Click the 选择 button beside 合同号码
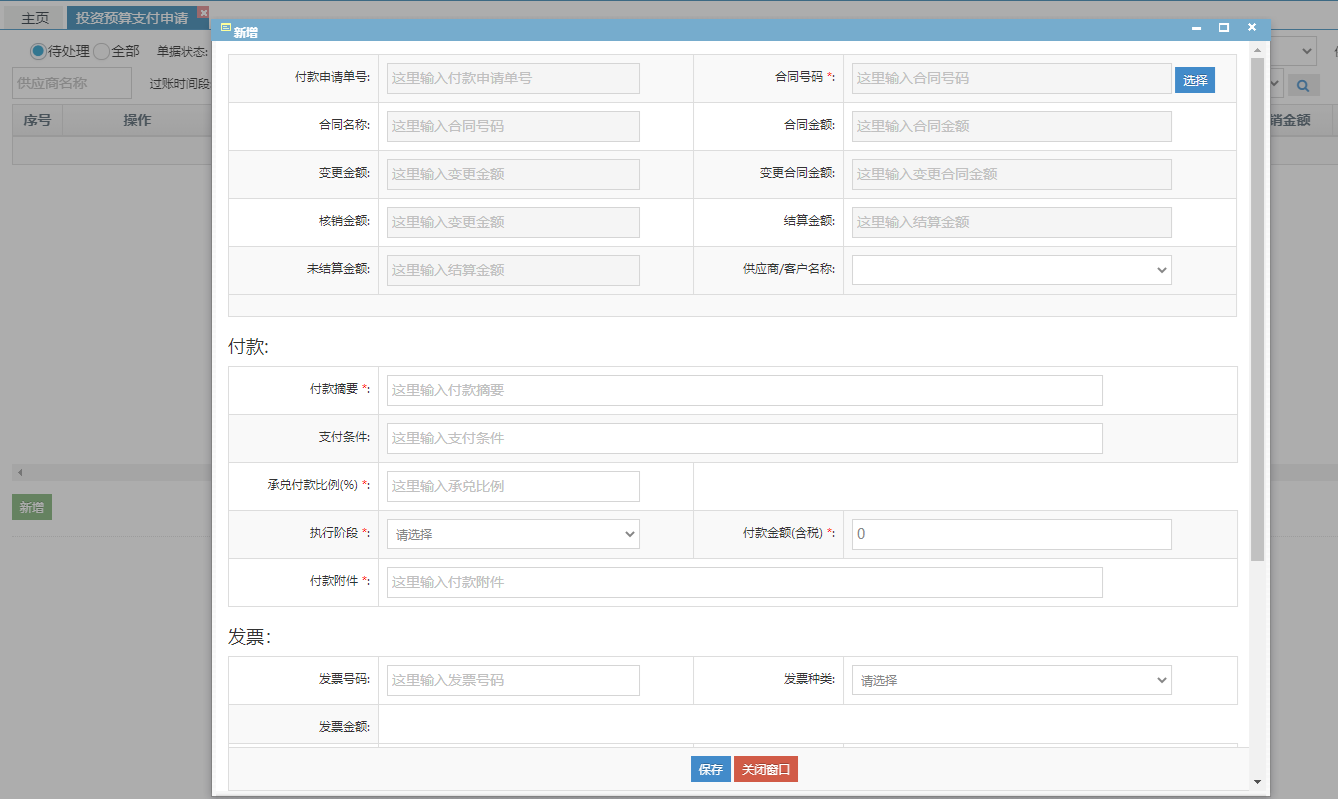This screenshot has width=1338, height=799. pos(1194,80)
